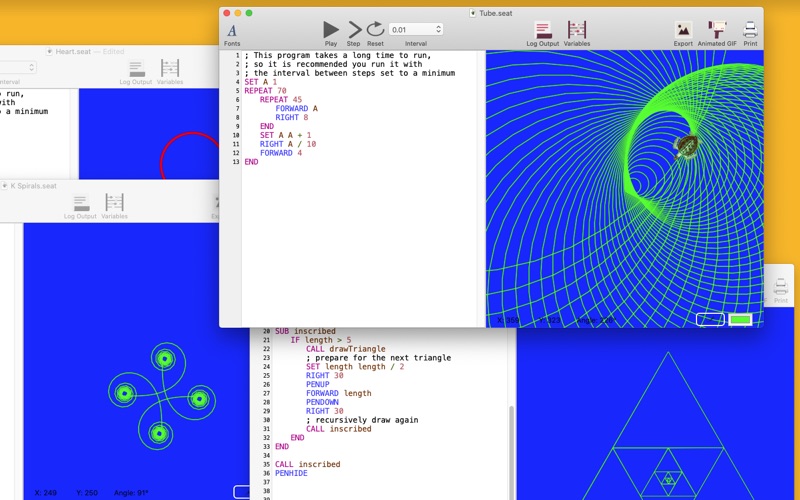Open Log Output in Heart.seat window
This screenshot has width=800, height=500.
click(x=136, y=72)
